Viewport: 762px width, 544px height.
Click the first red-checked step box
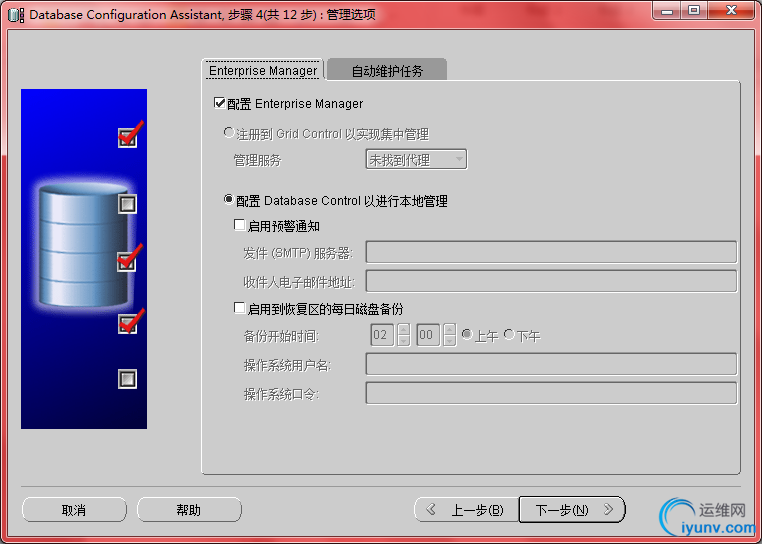128,137
